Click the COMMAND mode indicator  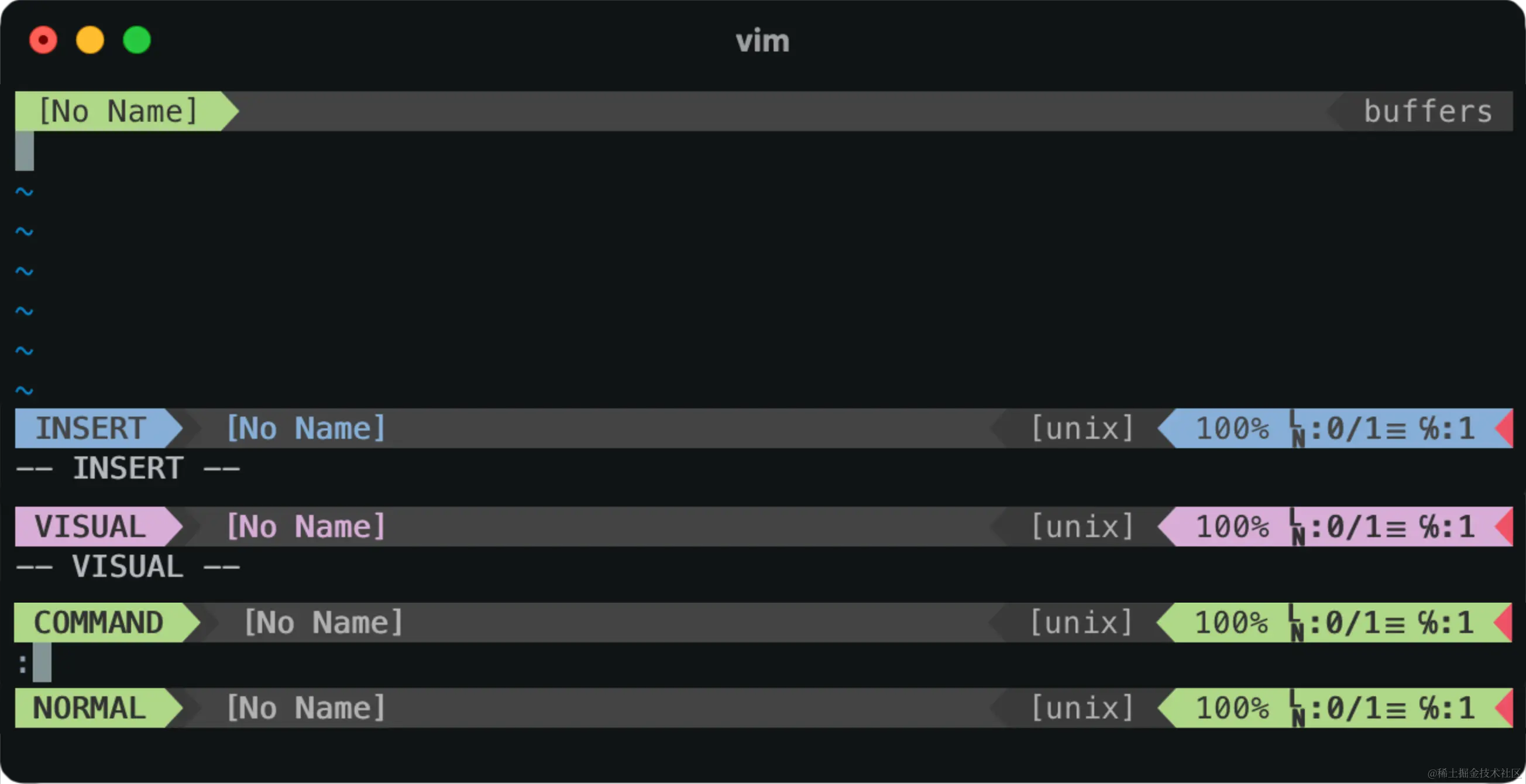point(98,623)
